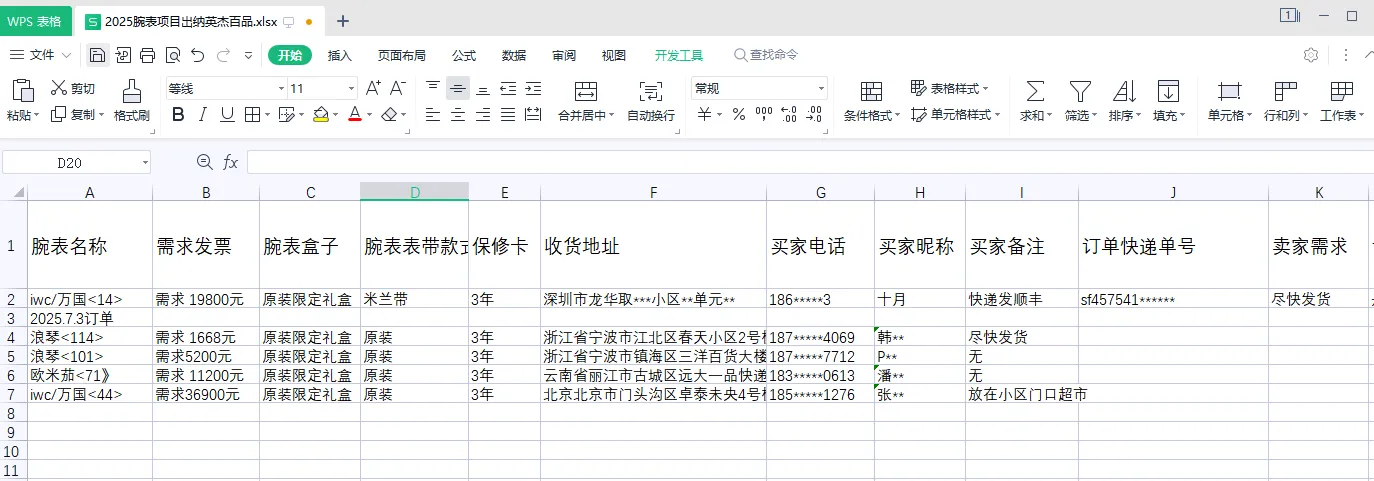This screenshot has height=481, width=1374.
Task: Click the Undo arrow
Action: 197,55
